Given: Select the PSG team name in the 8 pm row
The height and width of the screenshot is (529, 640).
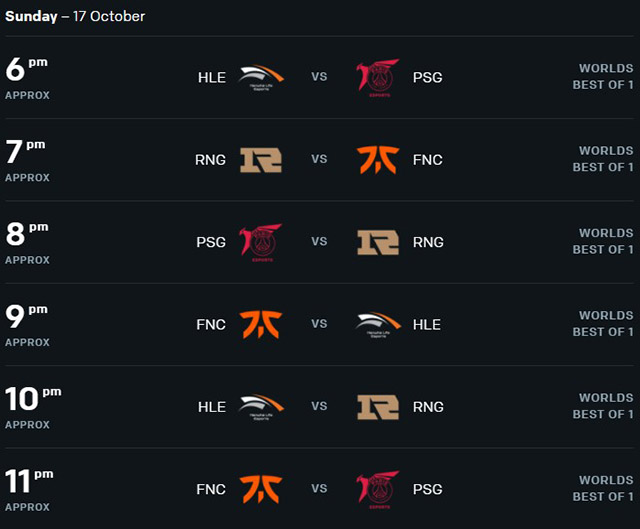Looking at the screenshot, I should pyautogui.click(x=211, y=242).
